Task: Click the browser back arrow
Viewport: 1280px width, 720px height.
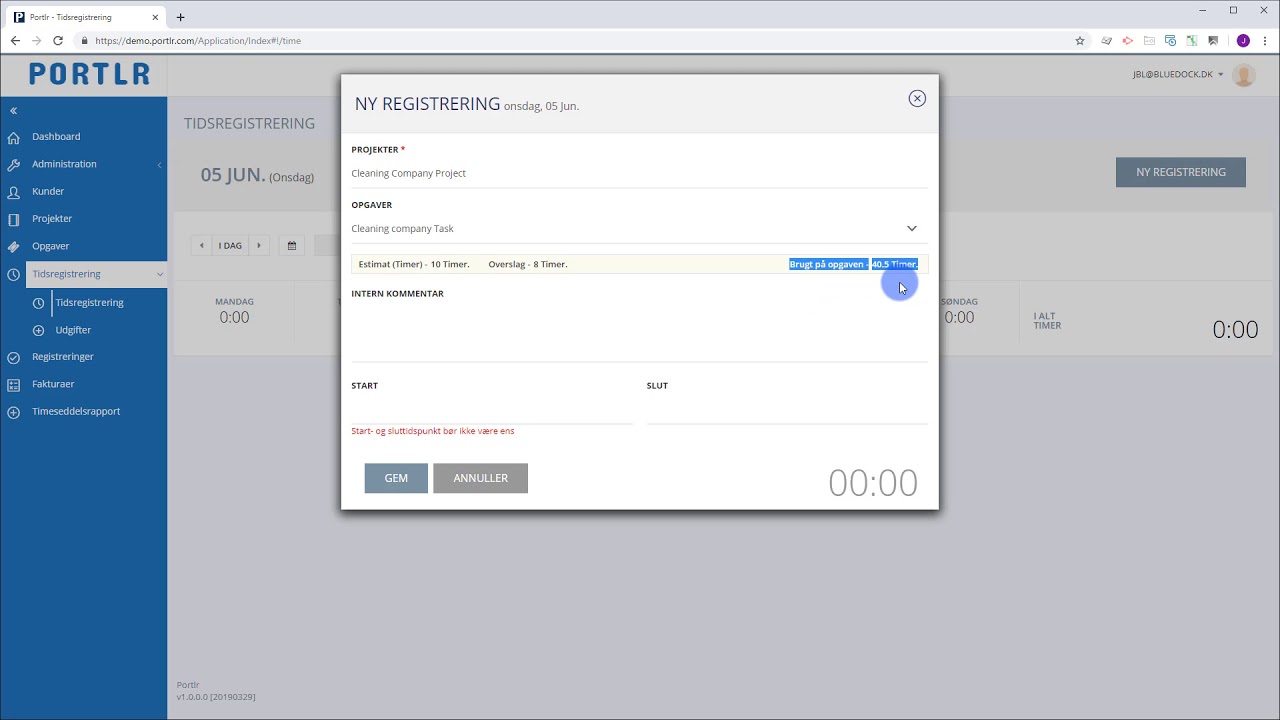Action: pos(15,41)
